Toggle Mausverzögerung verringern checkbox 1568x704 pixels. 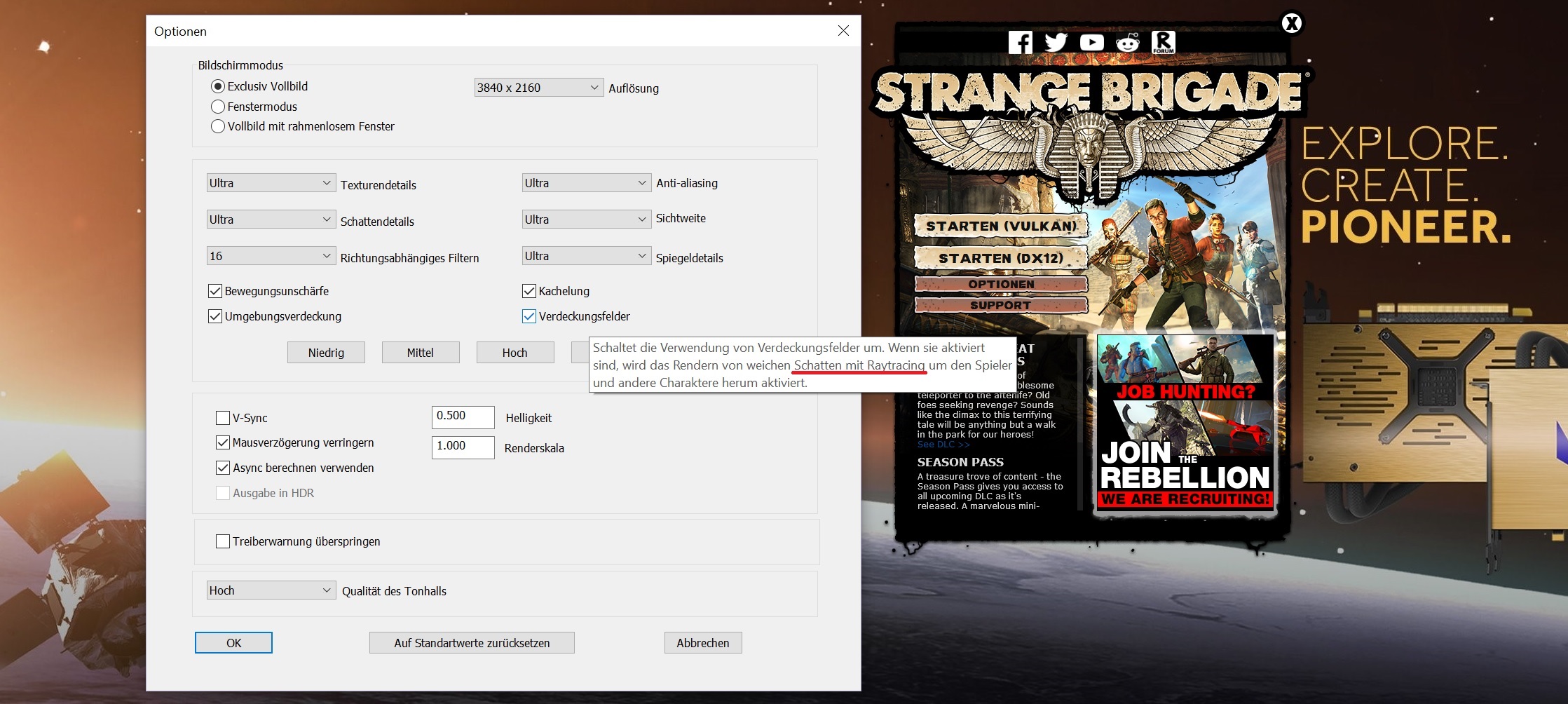point(223,442)
